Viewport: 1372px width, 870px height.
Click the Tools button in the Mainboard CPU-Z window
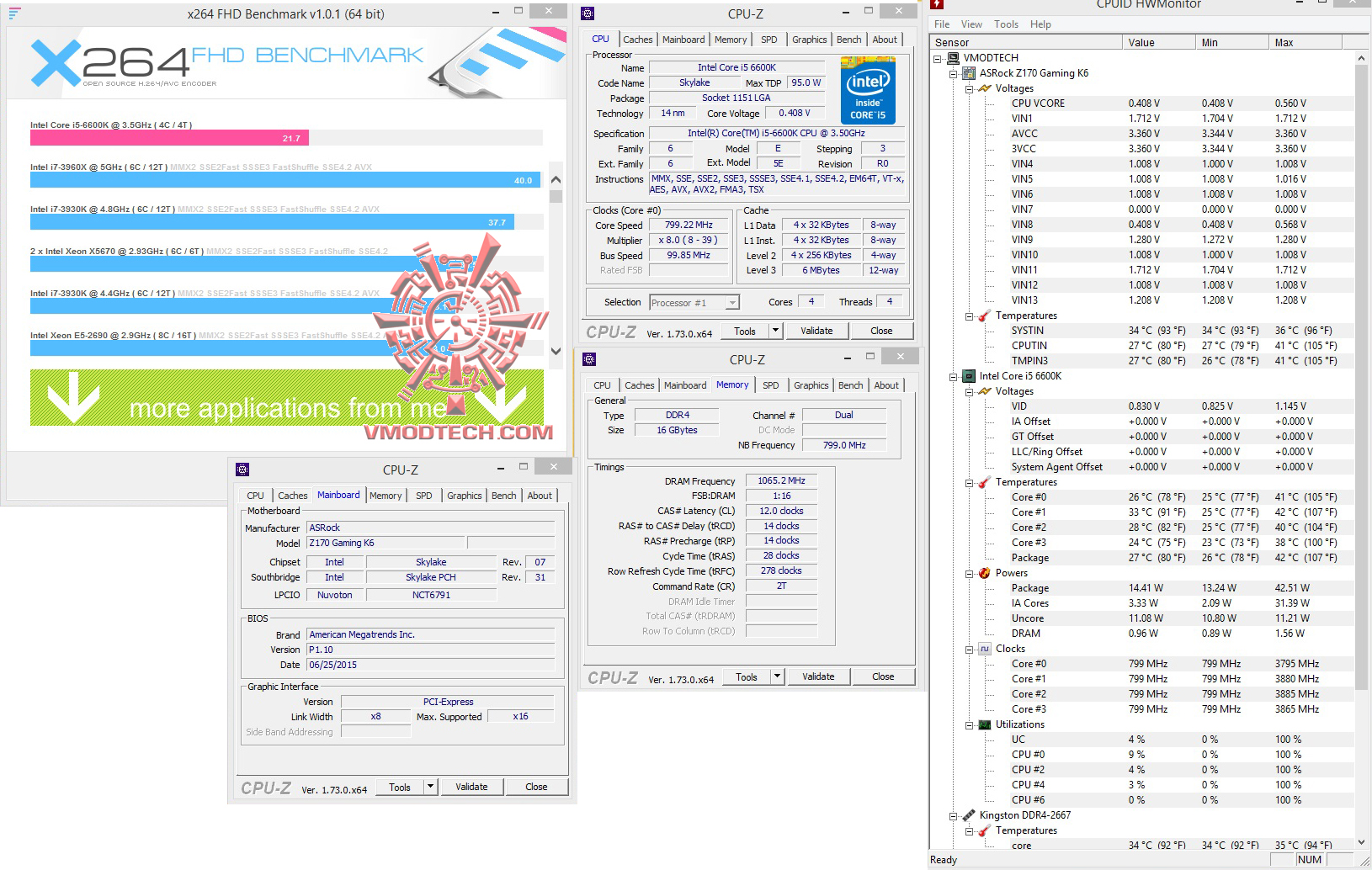click(400, 787)
